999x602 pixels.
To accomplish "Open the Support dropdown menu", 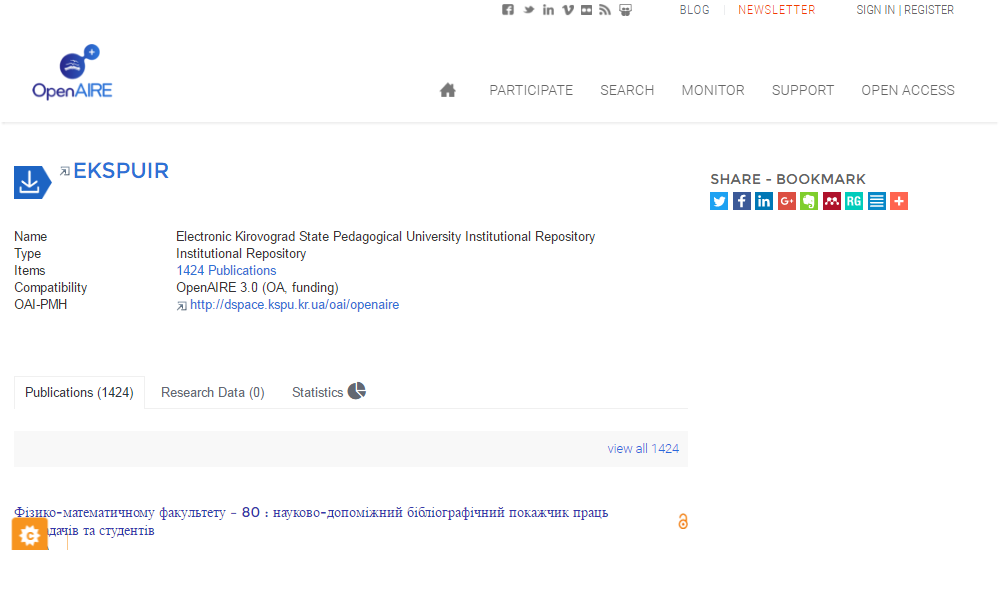I will click(802, 90).
